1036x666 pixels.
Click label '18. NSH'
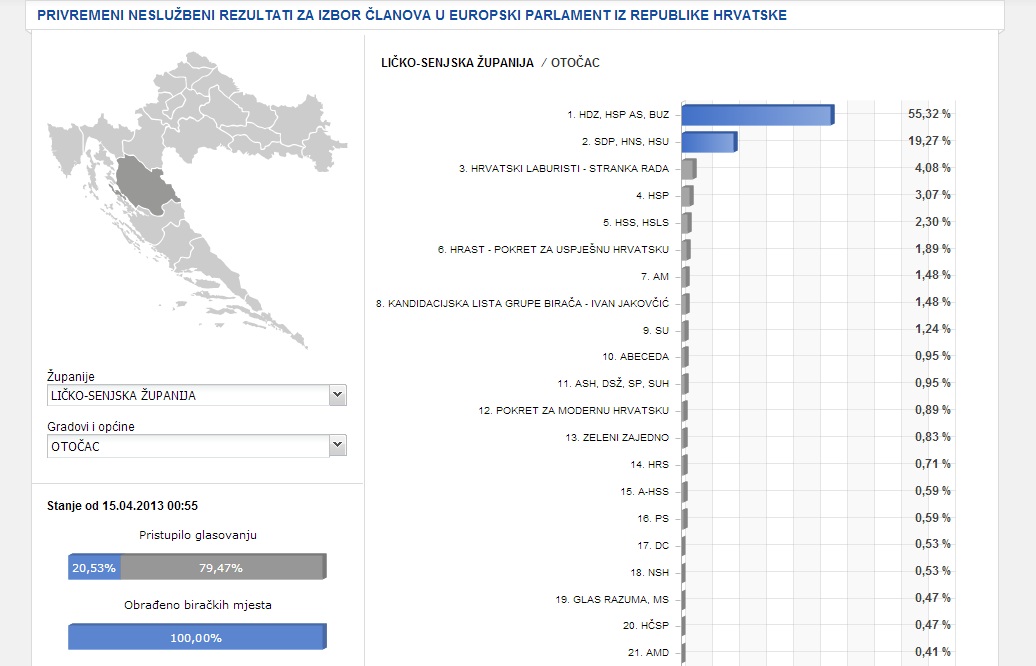[649, 573]
